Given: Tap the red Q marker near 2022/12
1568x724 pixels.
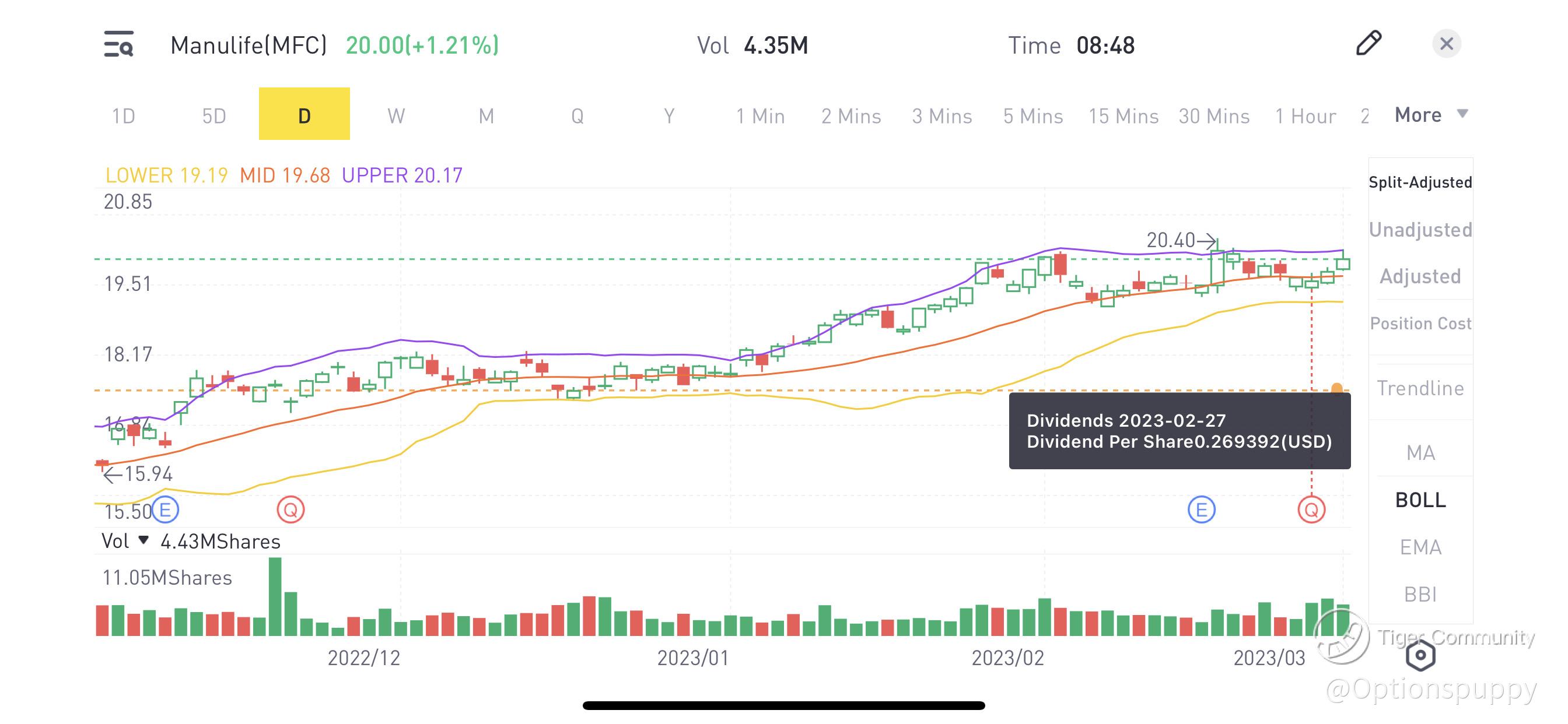Looking at the screenshot, I should [290, 510].
